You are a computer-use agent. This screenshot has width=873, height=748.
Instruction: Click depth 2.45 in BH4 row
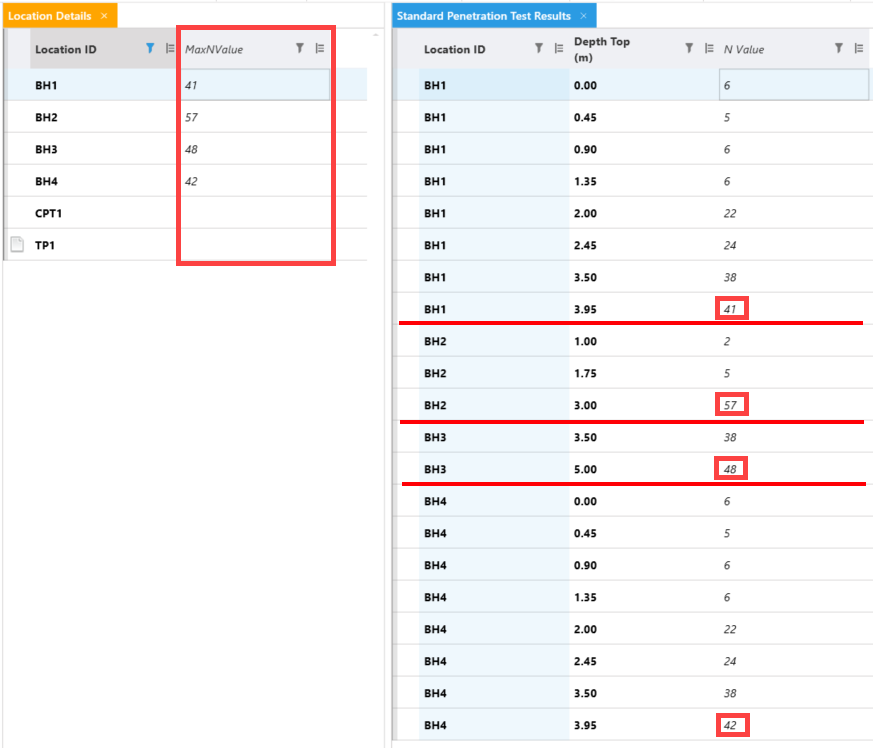(x=644, y=661)
